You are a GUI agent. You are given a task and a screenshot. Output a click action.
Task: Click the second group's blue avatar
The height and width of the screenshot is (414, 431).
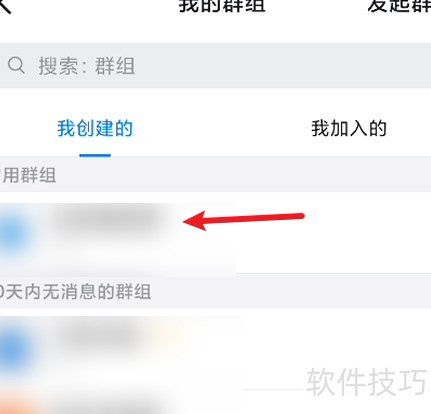14,350
